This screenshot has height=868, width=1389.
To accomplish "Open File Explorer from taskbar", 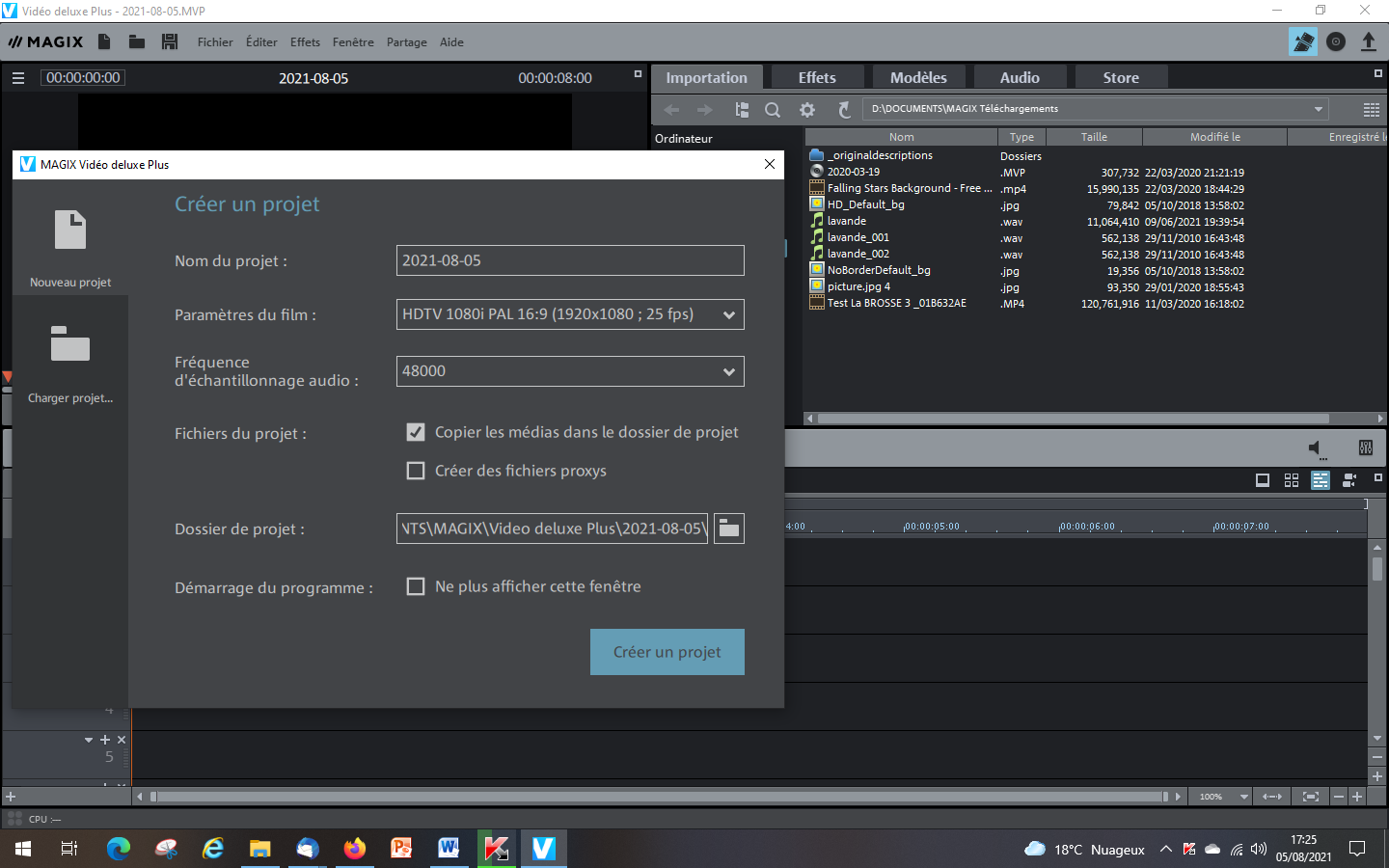I will (260, 848).
